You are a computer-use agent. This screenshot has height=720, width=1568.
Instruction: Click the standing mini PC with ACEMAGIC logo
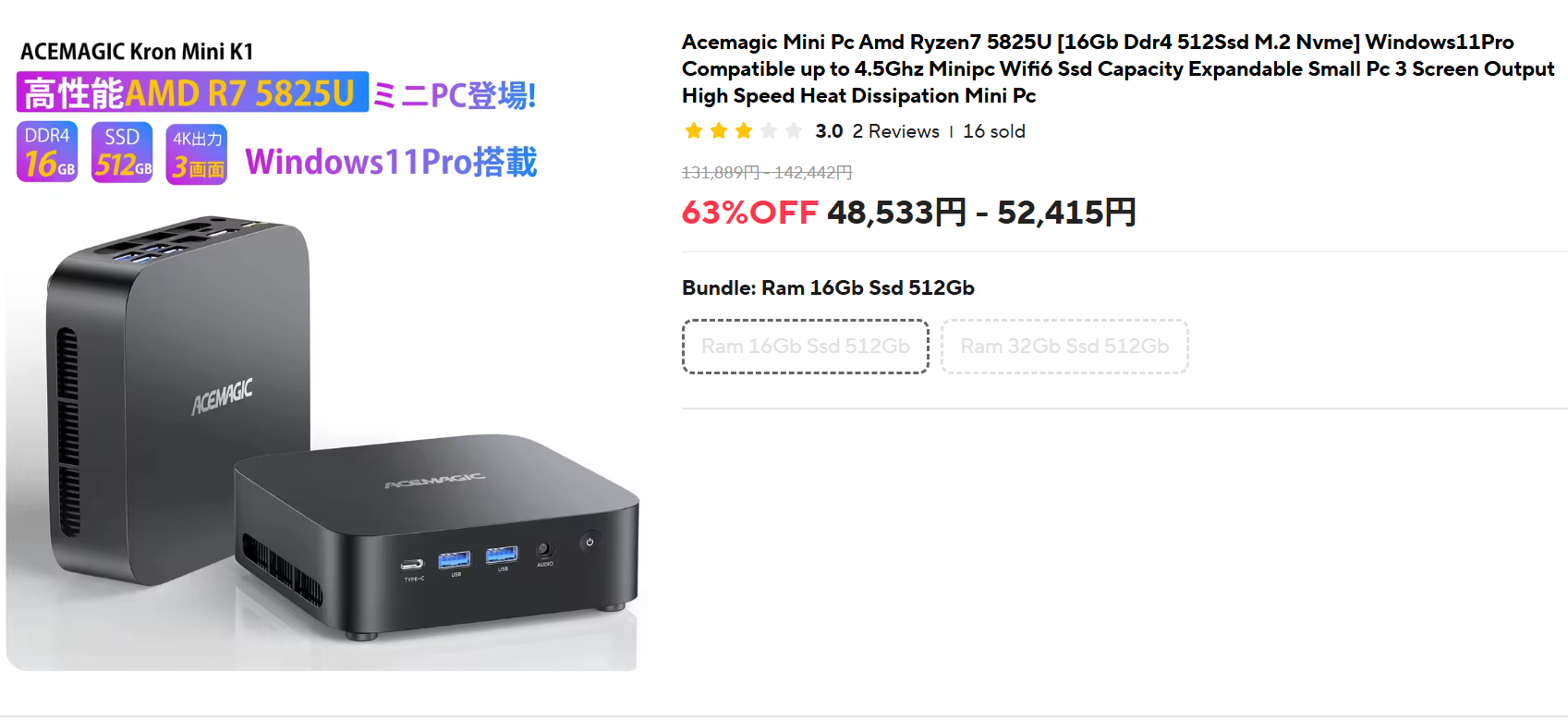point(176,397)
